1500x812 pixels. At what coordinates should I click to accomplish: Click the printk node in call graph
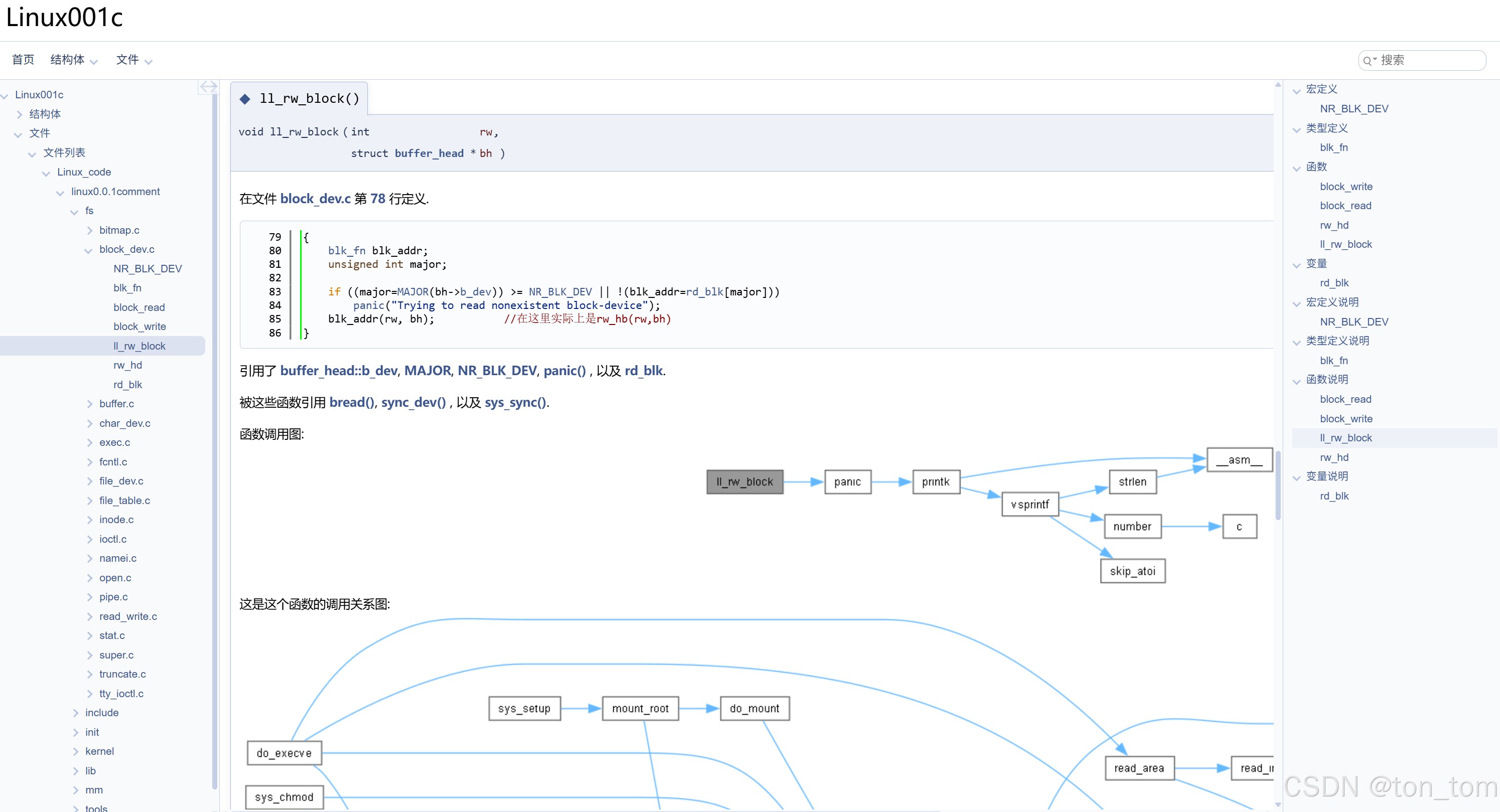click(x=936, y=482)
